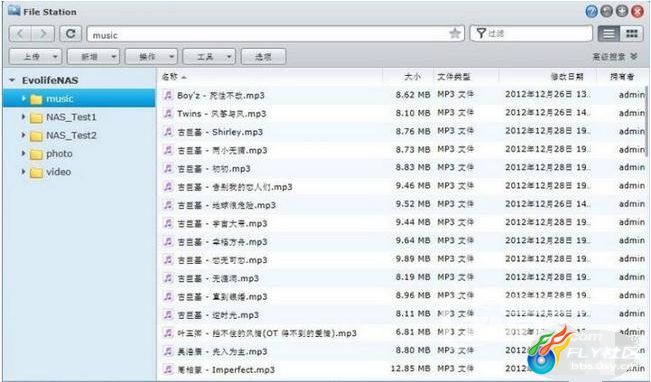Collapse the EvolifeNAS tree root
Viewport: 651px width, 382px height.
point(12,80)
